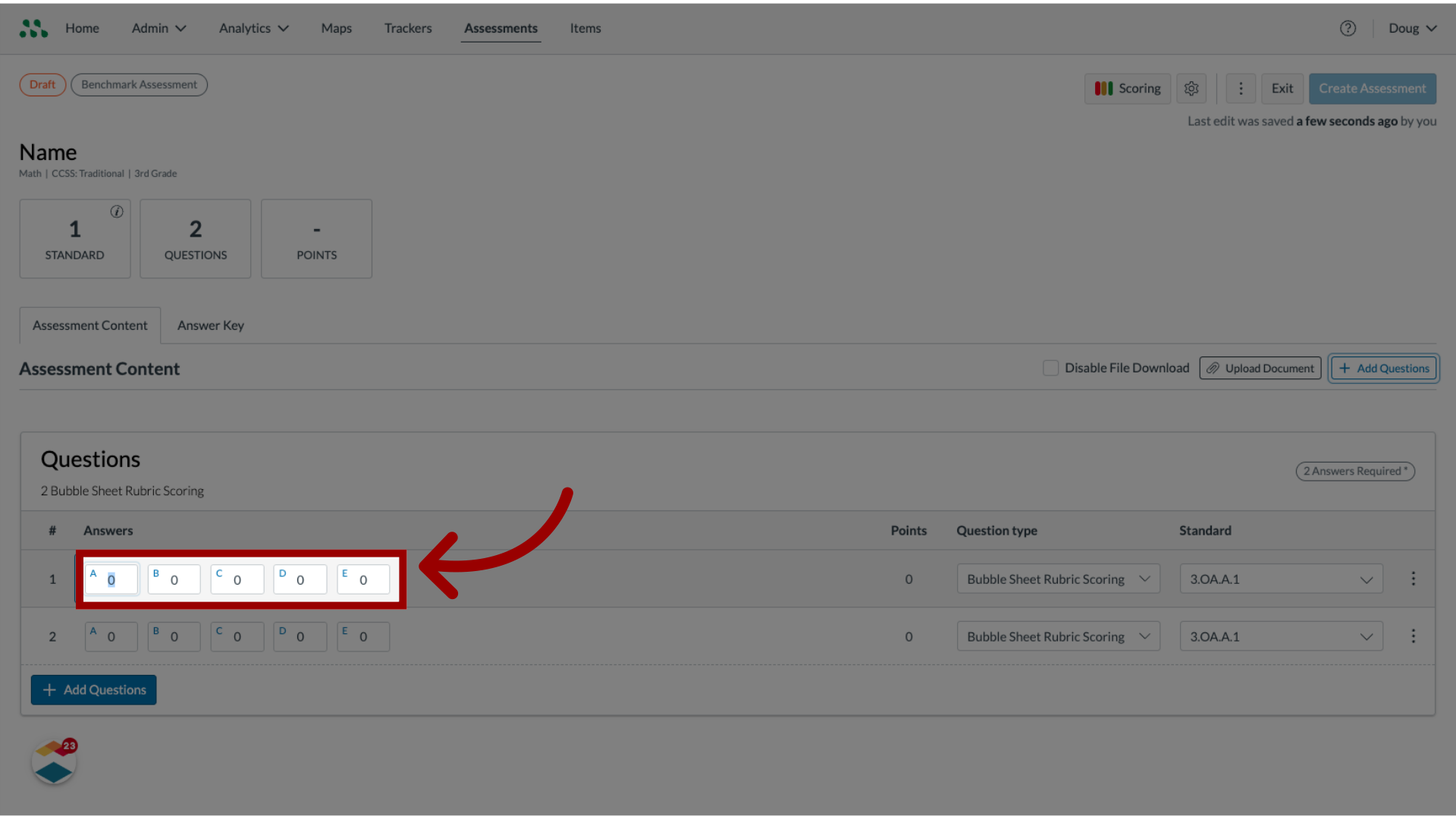Screen dimensions: 1456x819
Task: Open the assessment settings gear icon
Action: [1191, 89]
